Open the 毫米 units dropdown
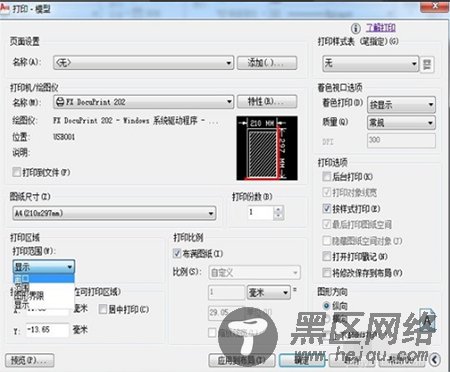The image size is (450, 372). coord(269,292)
